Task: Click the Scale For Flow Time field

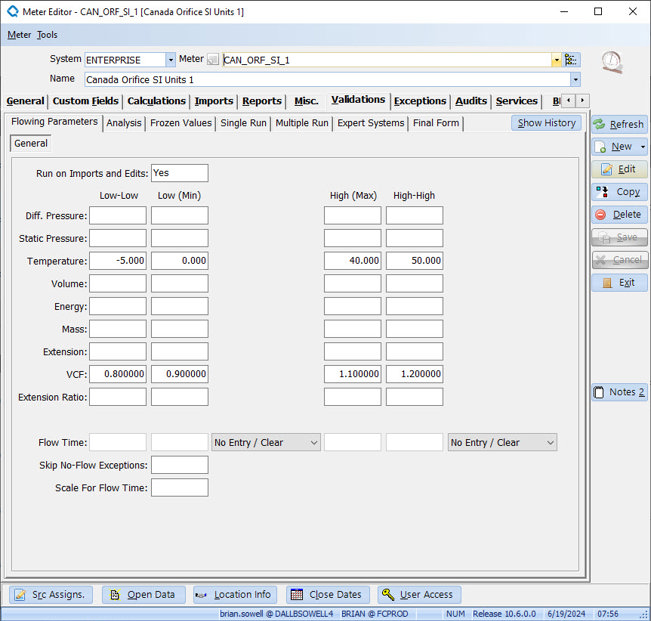Action: pyautogui.click(x=180, y=488)
